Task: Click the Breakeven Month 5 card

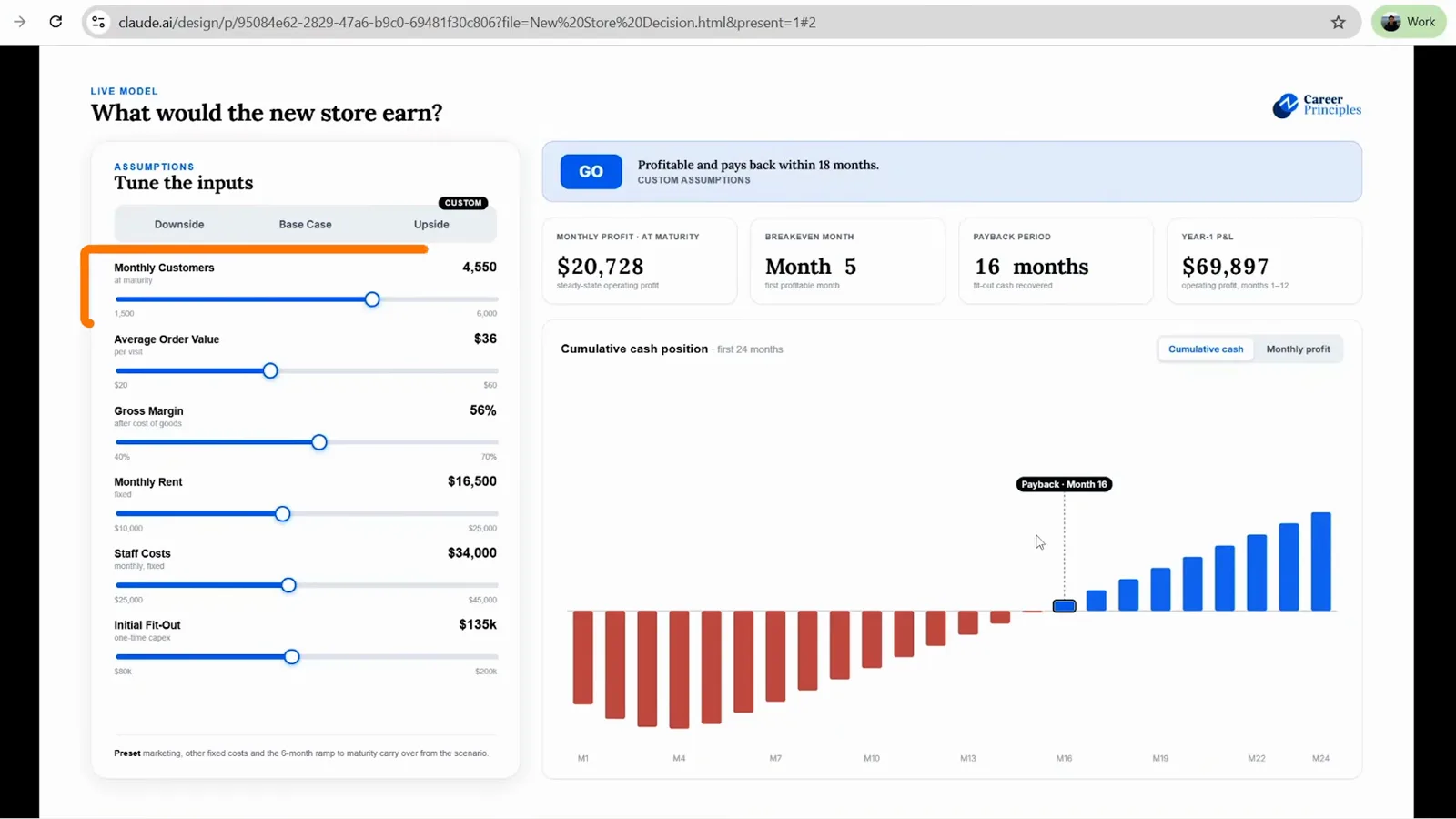Action: pyautogui.click(x=848, y=260)
